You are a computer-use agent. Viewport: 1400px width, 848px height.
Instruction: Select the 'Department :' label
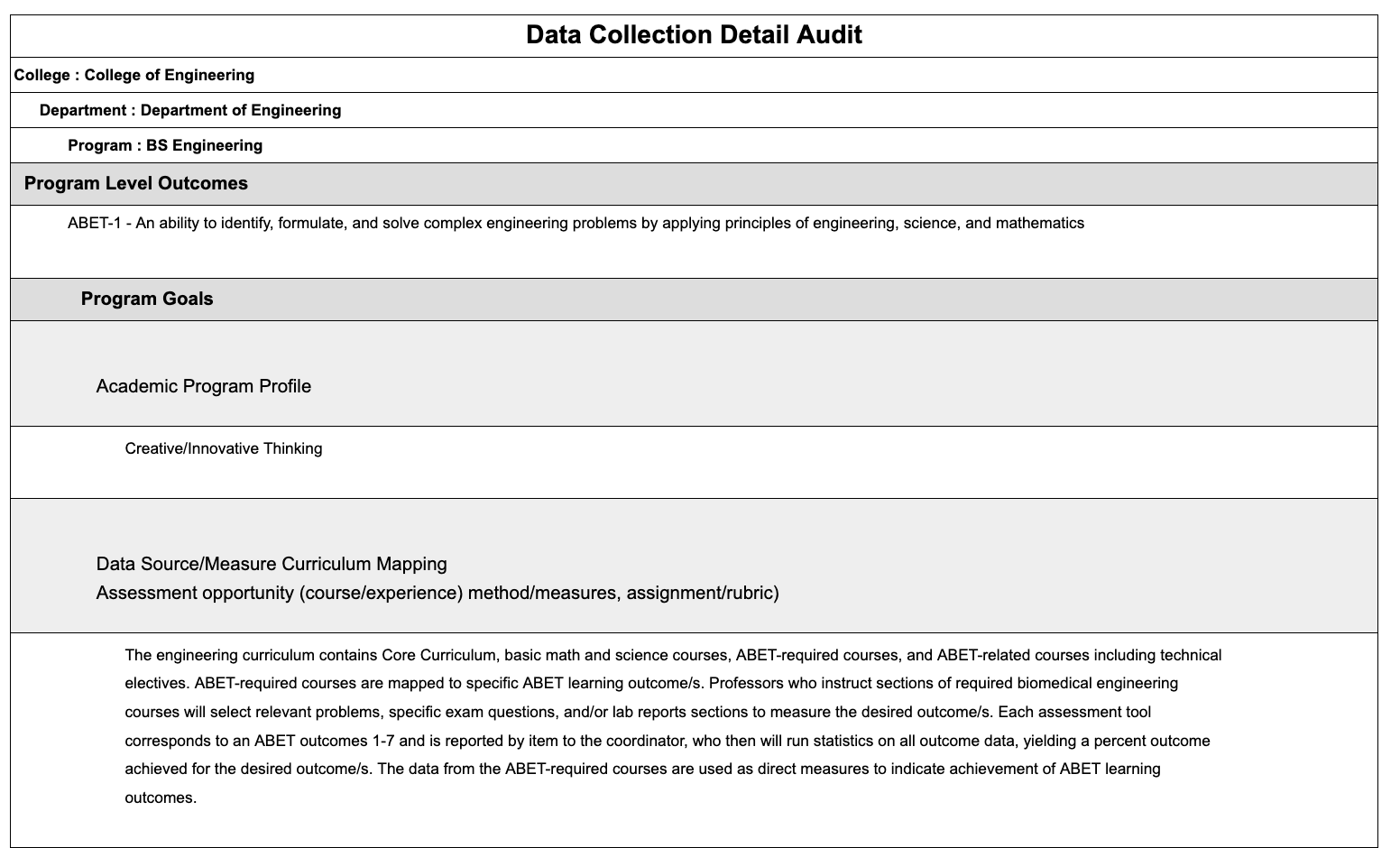(87, 110)
